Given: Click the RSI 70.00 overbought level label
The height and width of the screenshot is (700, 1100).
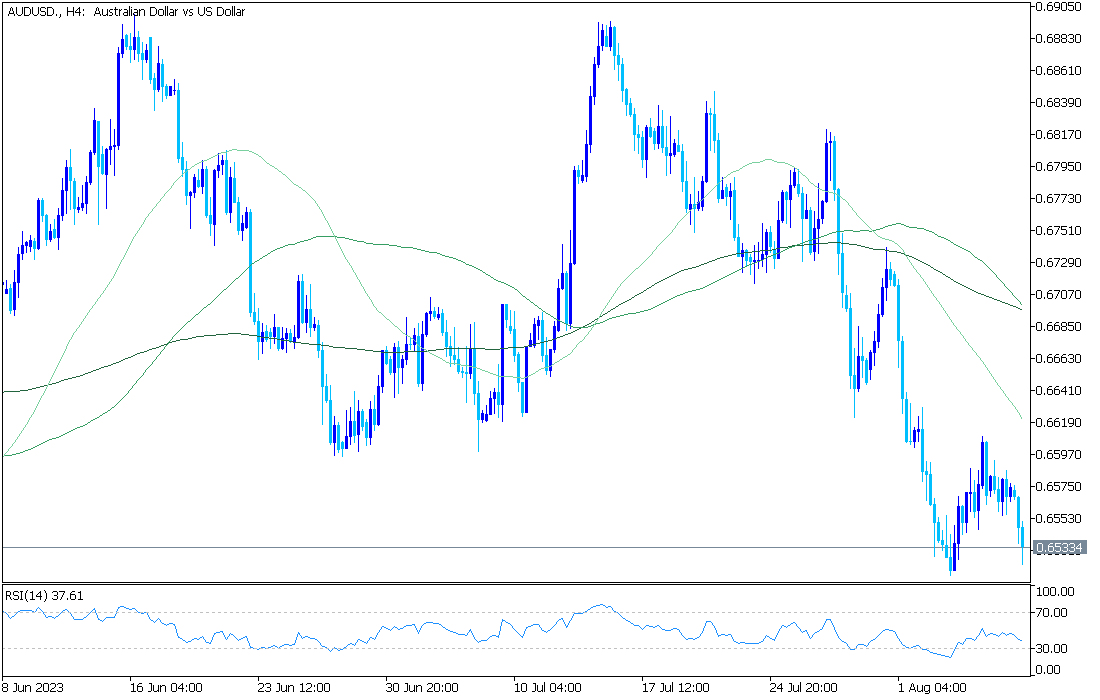Looking at the screenshot, I should click(1052, 613).
